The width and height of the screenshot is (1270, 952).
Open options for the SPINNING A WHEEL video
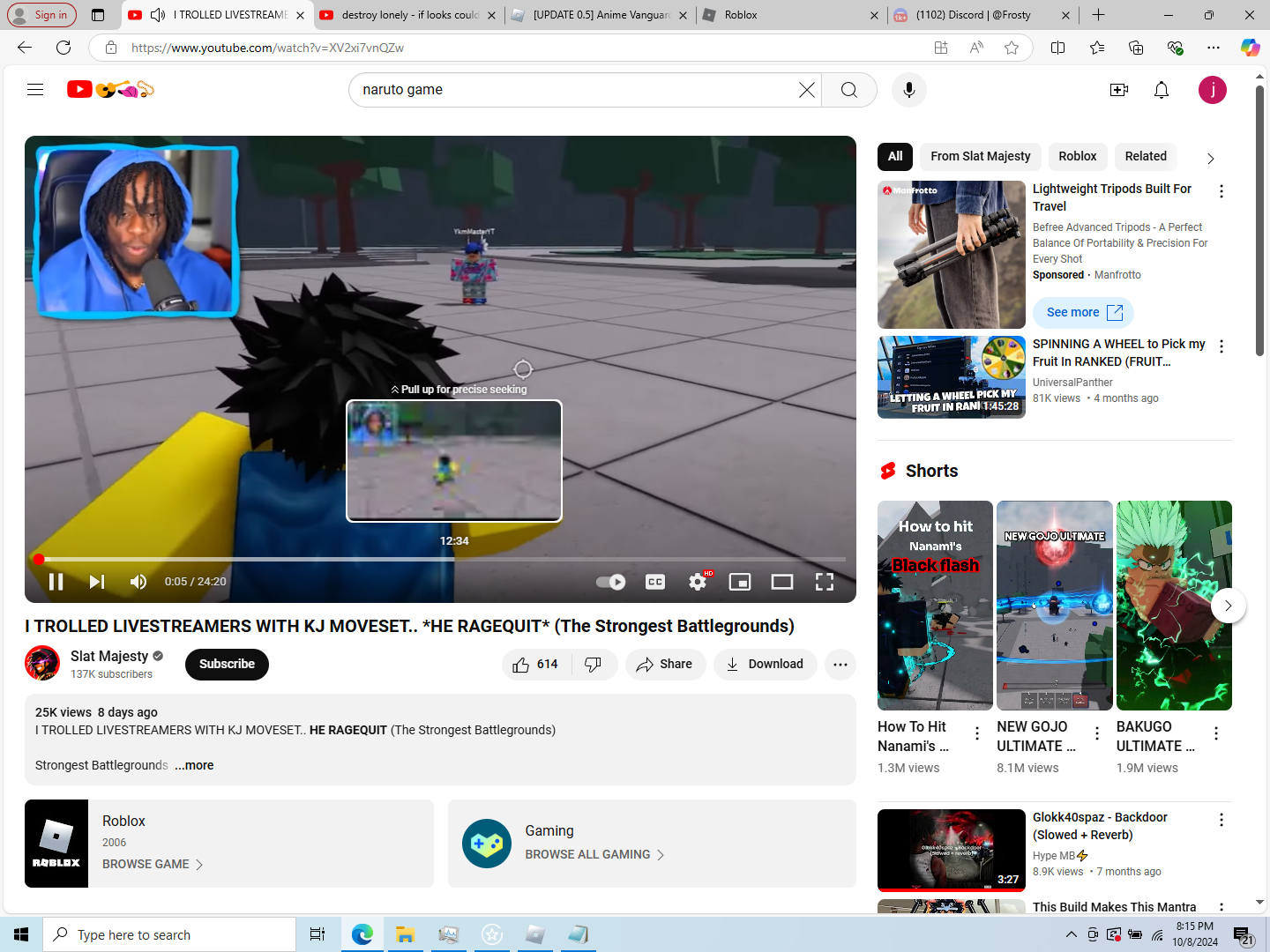(1221, 346)
